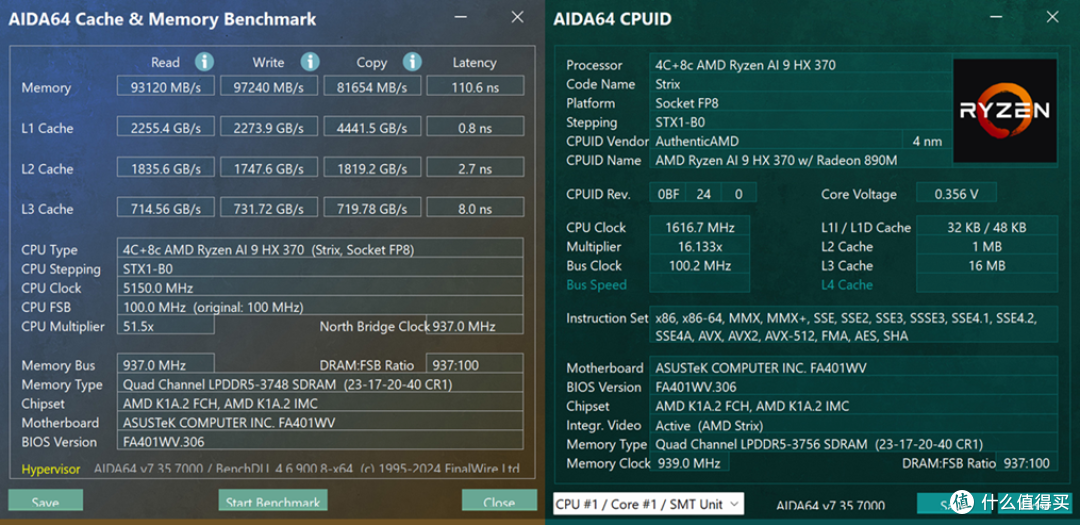Click the Integr. Video value Active (AMD Strix)

(x=853, y=426)
